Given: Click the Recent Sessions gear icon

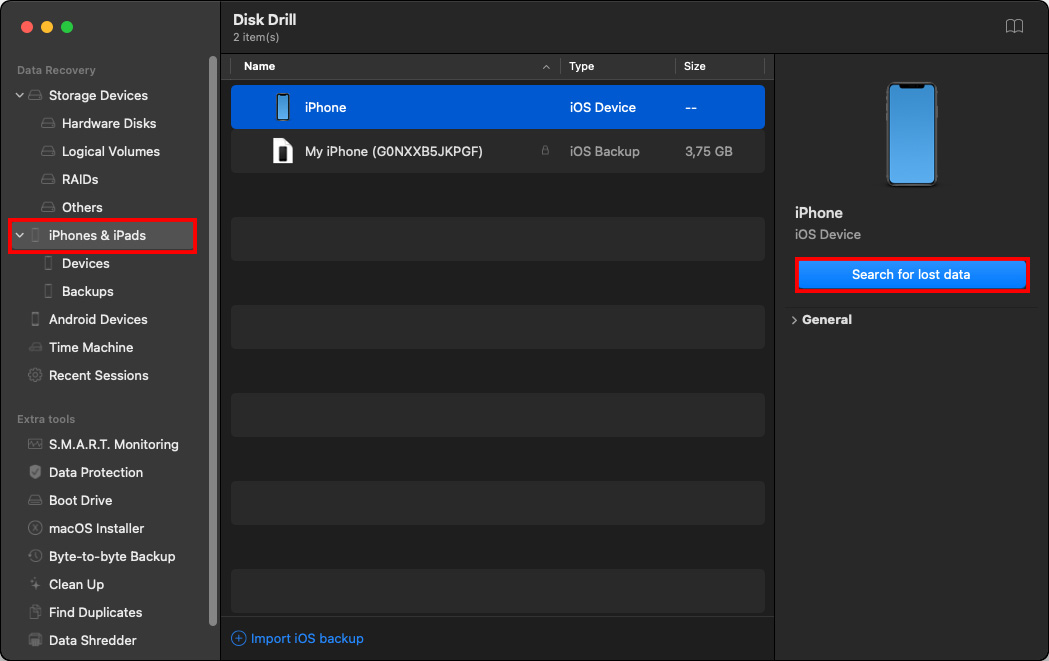Looking at the screenshot, I should coord(35,376).
